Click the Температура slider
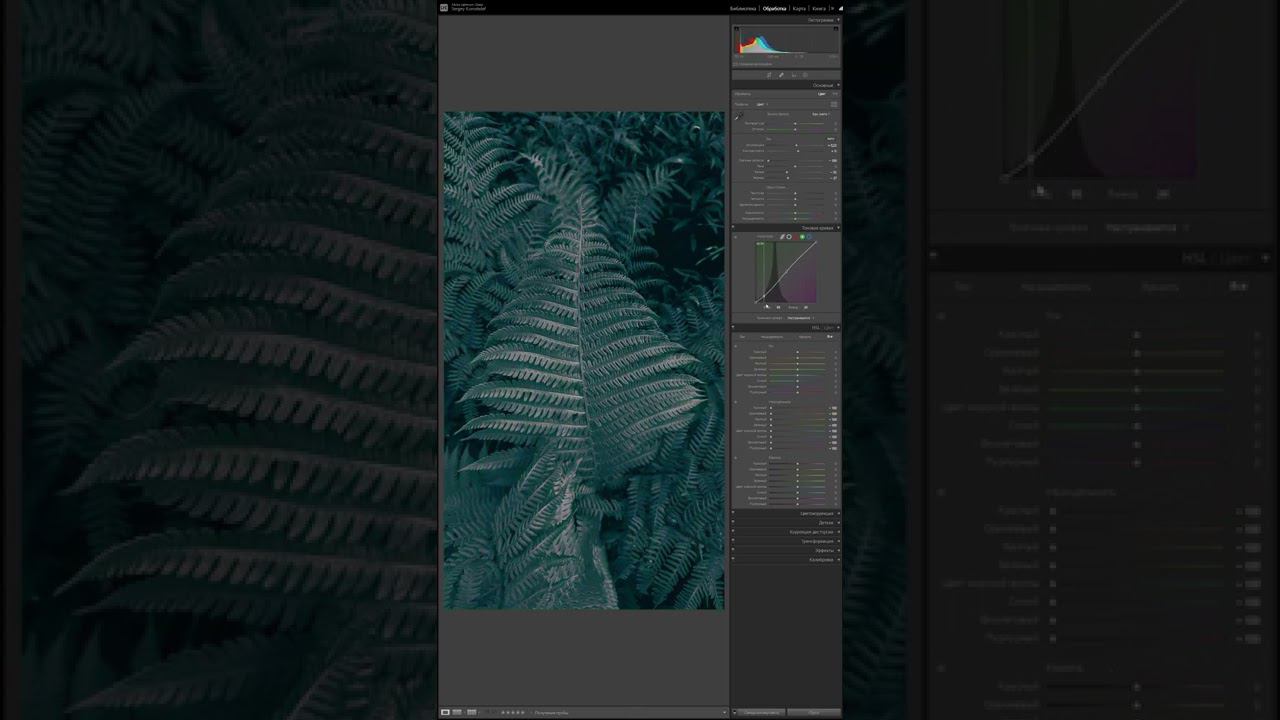1280x720 pixels. click(x=796, y=123)
